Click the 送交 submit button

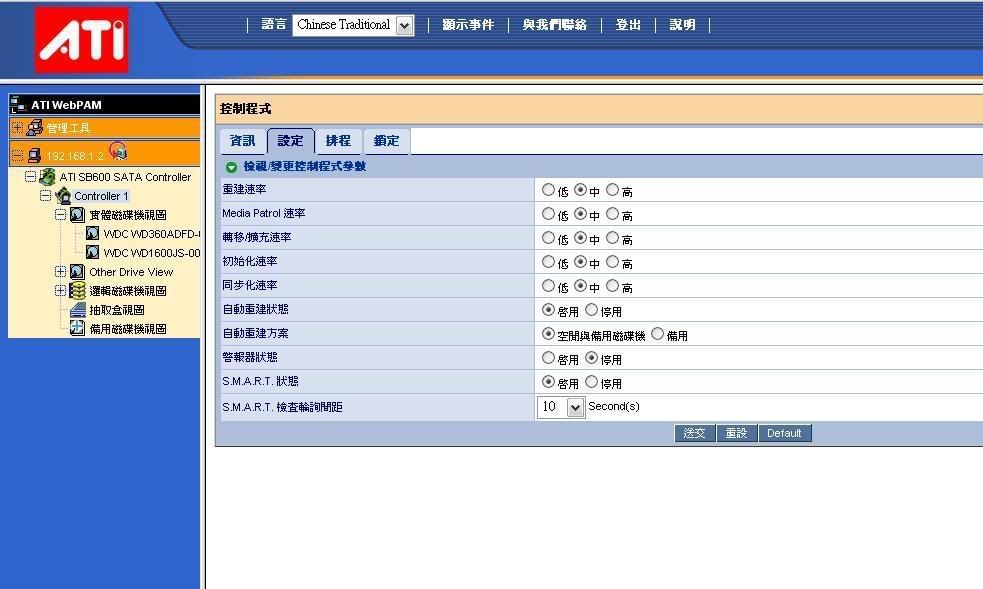(x=694, y=433)
